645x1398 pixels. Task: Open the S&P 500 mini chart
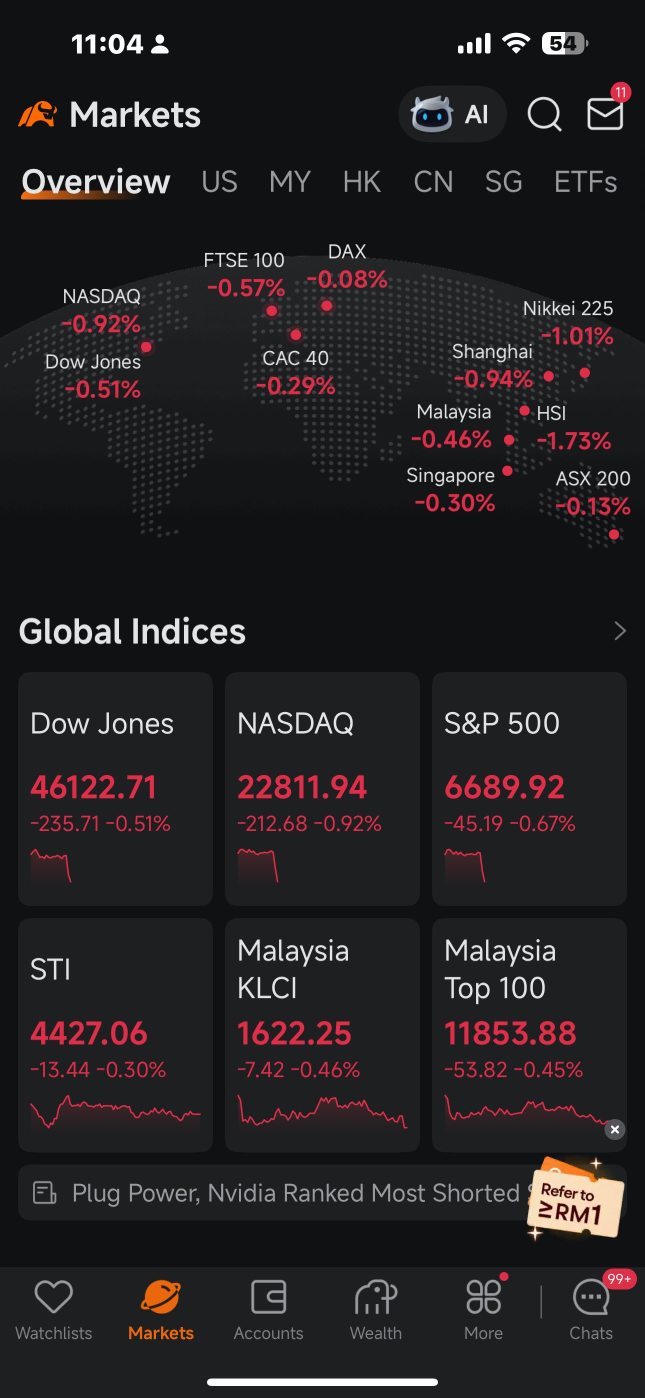pos(464,866)
